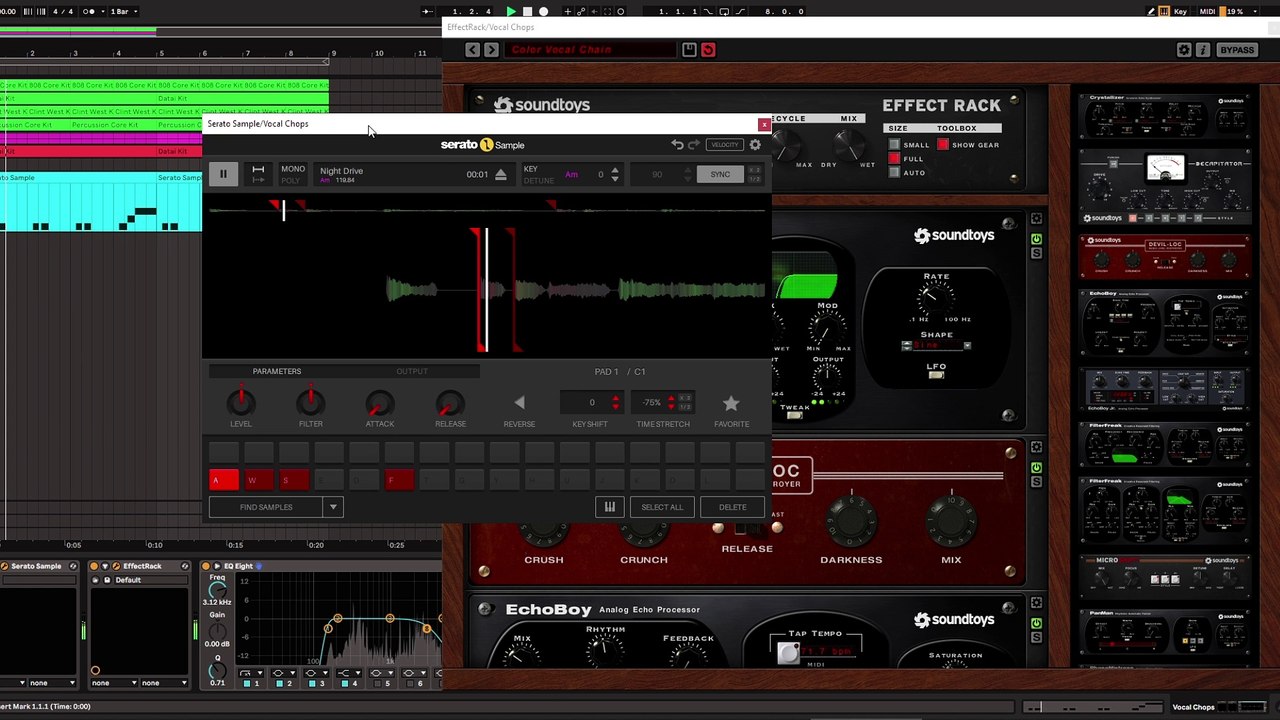Open the Output tab

coord(412,371)
